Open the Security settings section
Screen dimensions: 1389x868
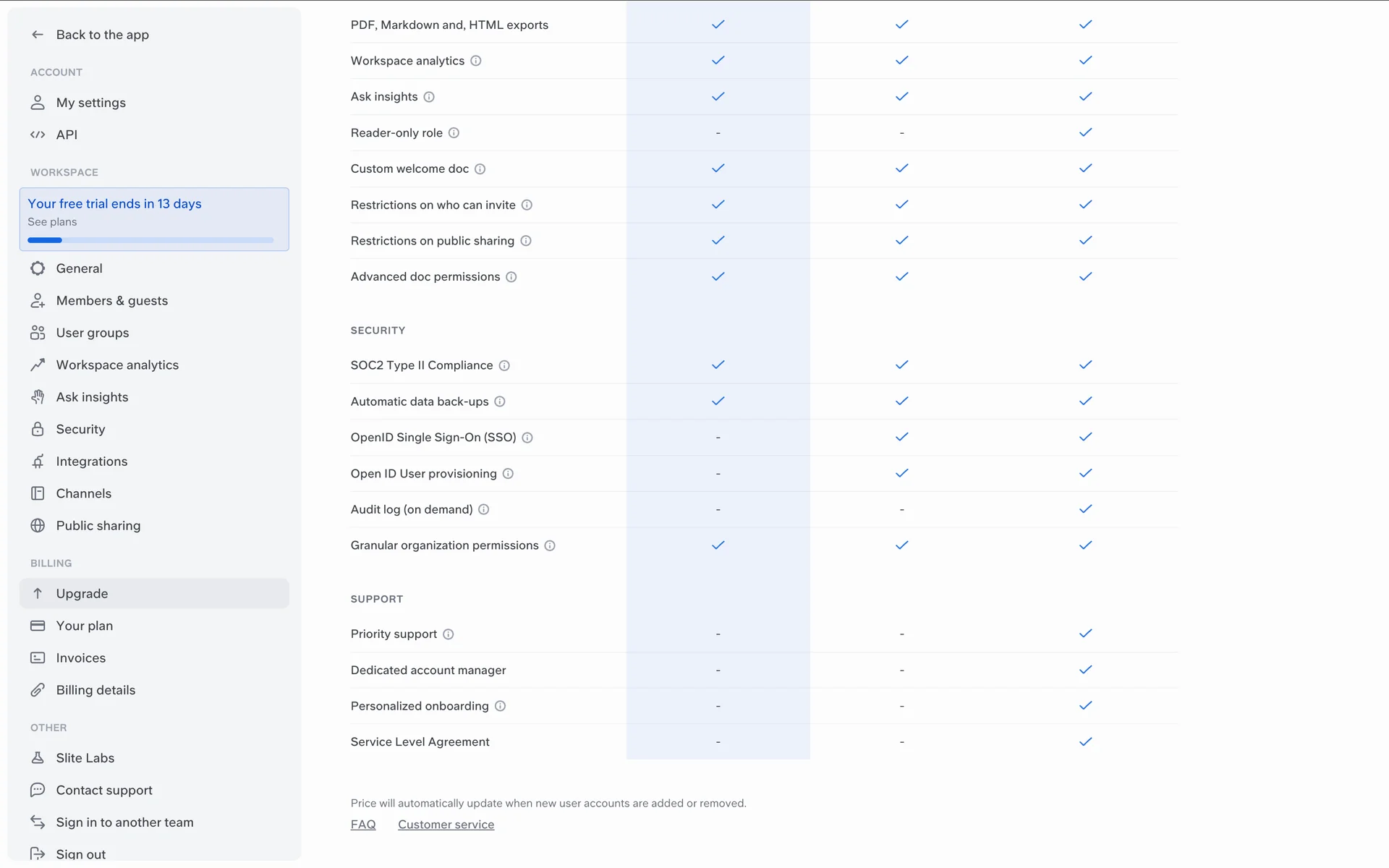[80, 430]
